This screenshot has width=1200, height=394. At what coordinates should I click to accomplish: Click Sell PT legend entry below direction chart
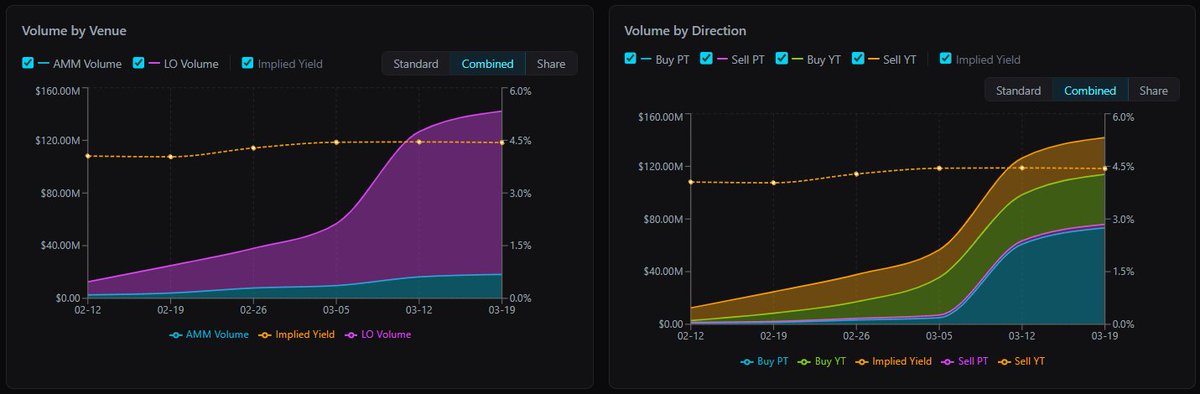click(x=964, y=361)
